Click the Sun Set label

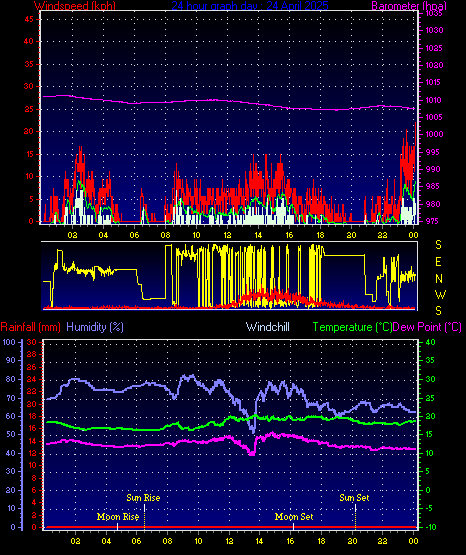pyautogui.click(x=354, y=498)
